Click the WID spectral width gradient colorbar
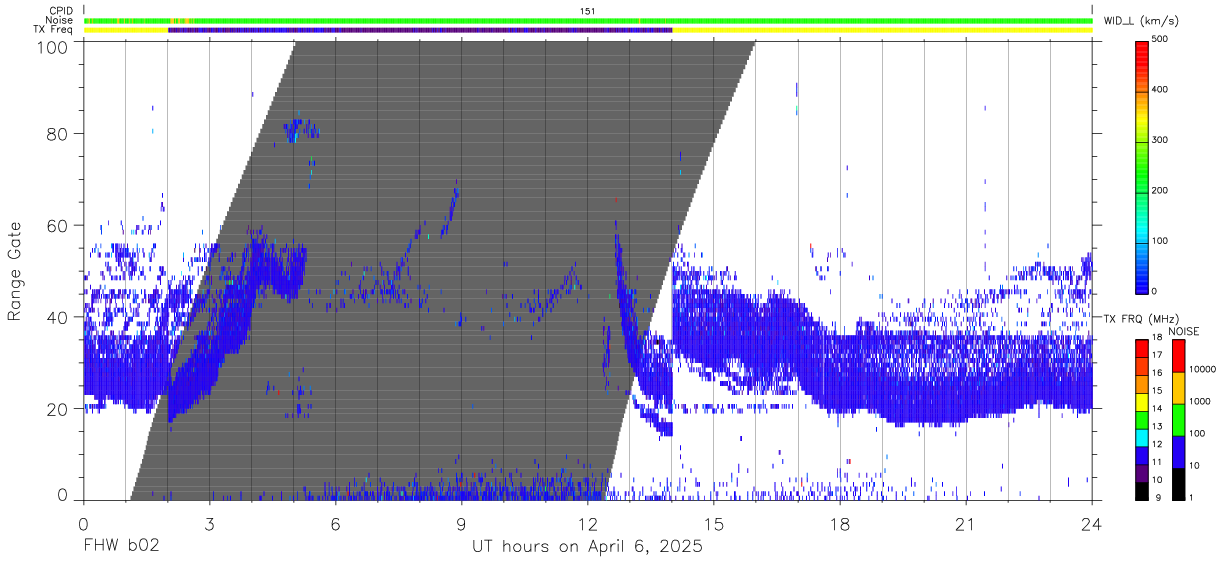The image size is (1228, 567). [x=1142, y=167]
